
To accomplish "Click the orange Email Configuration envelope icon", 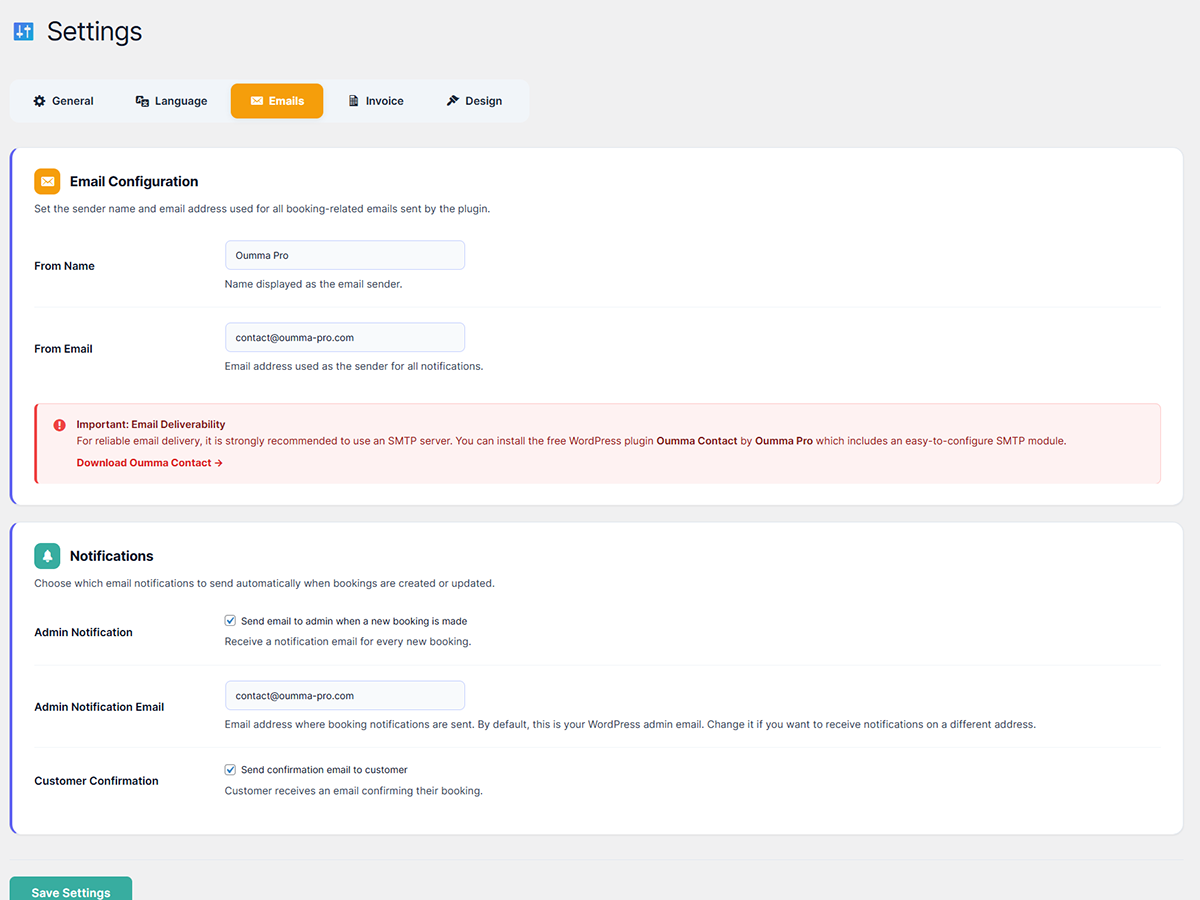I will pyautogui.click(x=47, y=181).
